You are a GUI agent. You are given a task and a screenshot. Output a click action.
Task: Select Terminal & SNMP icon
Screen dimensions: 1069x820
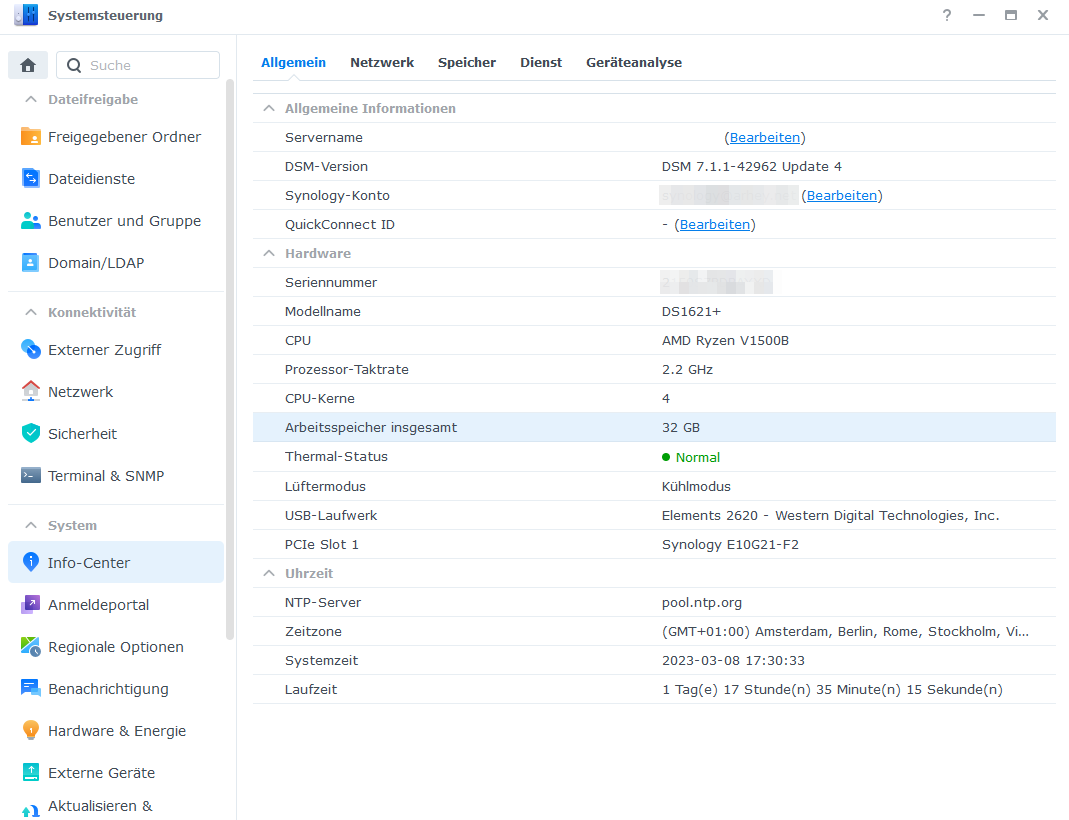[x=31, y=475]
